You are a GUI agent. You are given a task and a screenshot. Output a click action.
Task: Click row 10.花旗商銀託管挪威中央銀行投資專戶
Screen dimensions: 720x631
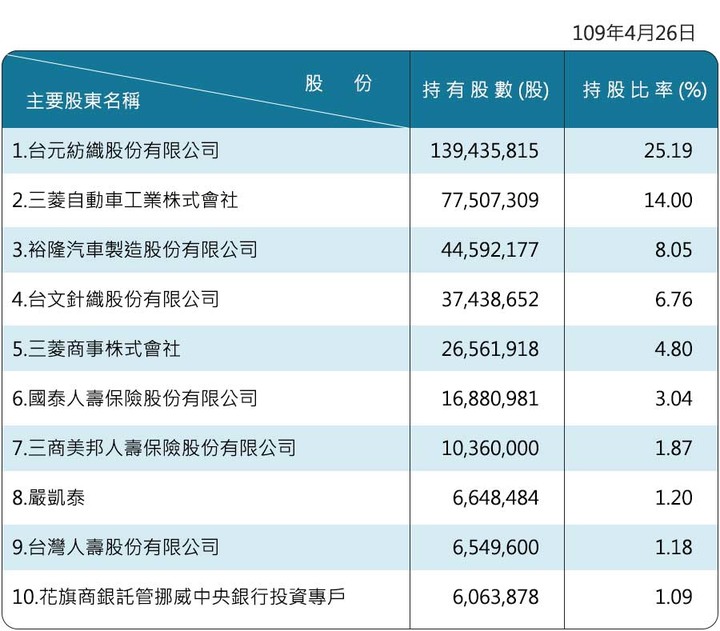pos(179,597)
